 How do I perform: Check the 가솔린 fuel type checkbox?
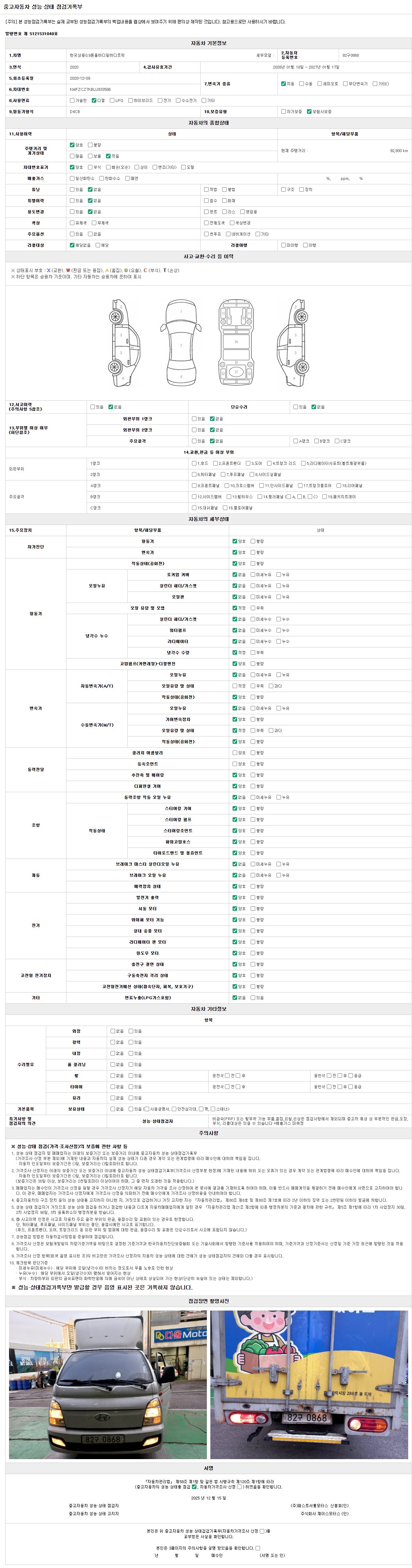click(x=72, y=101)
